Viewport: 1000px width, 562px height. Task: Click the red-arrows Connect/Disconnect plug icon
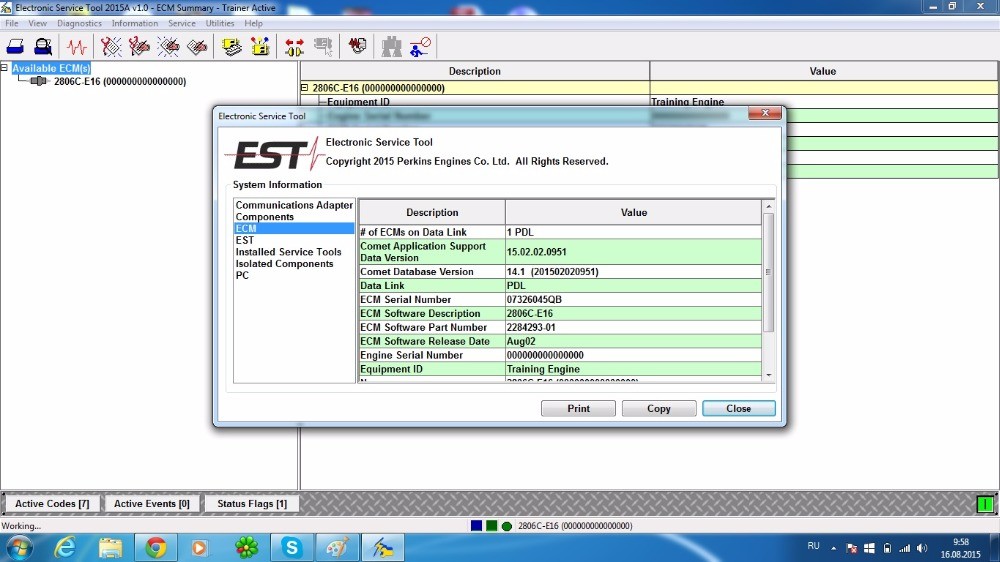[x=295, y=47]
